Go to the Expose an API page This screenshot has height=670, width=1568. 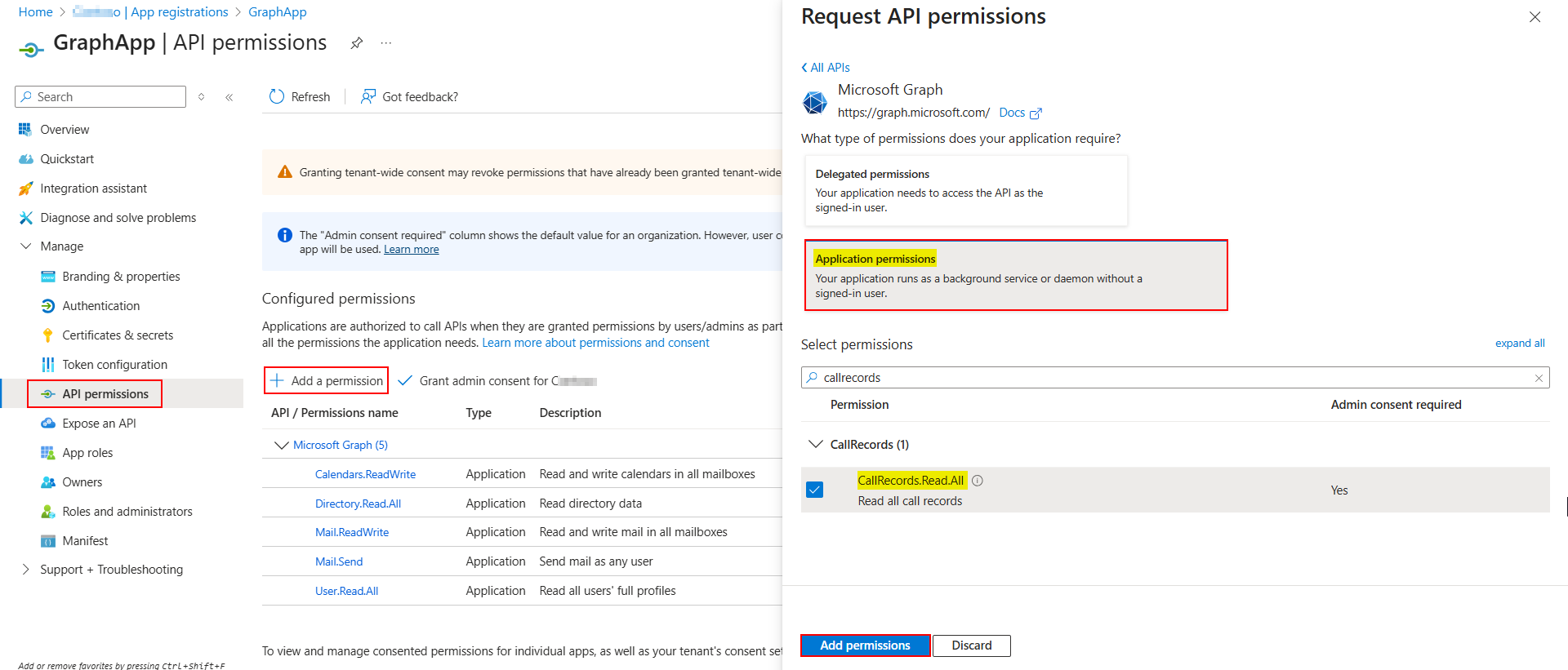click(99, 424)
